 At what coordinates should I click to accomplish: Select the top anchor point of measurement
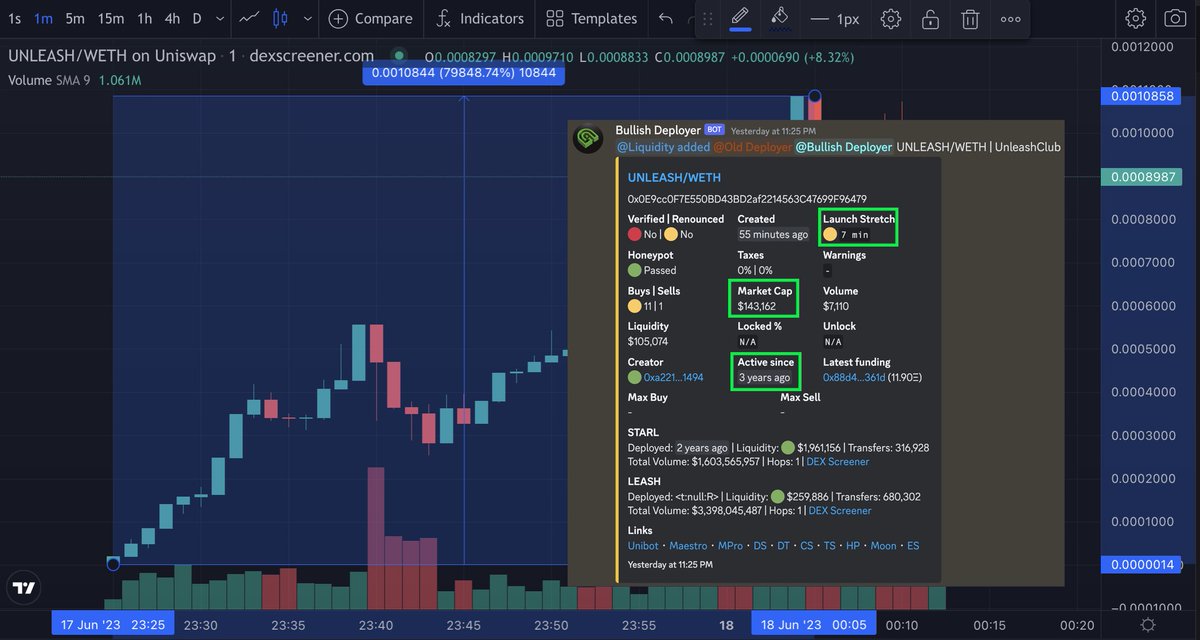pos(815,96)
